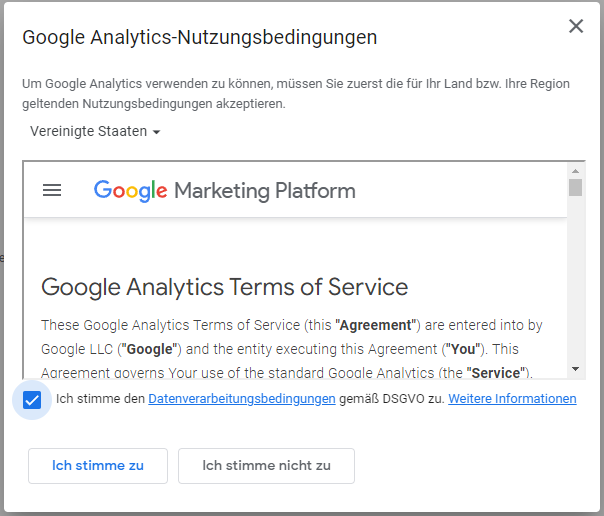Follow the Weitere Informationen link
The width and height of the screenshot is (604, 516).
pyautogui.click(x=512, y=399)
